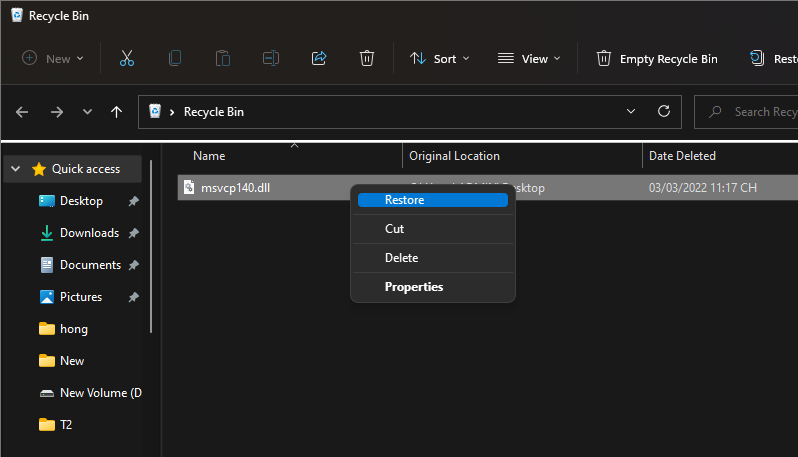Go up one folder level

117,111
